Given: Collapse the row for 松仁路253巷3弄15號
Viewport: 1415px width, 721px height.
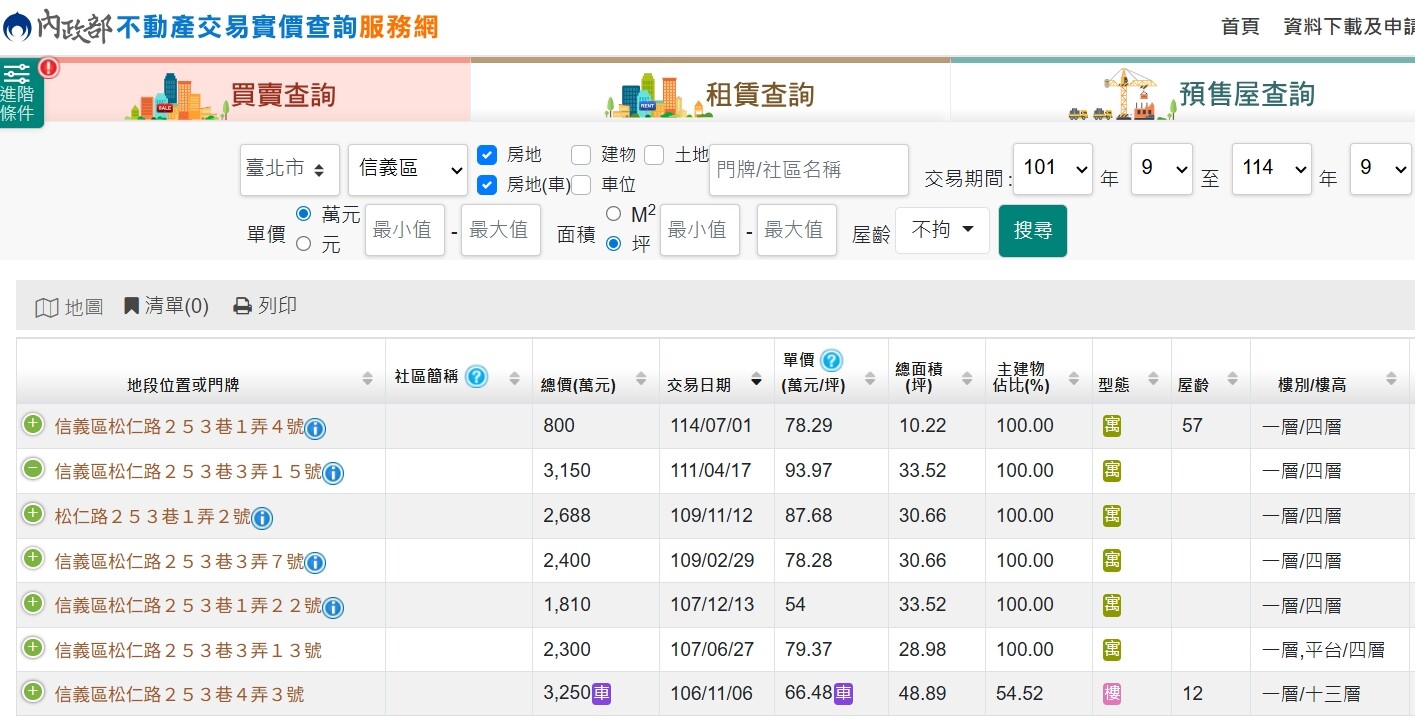Looking at the screenshot, I should click(33, 470).
